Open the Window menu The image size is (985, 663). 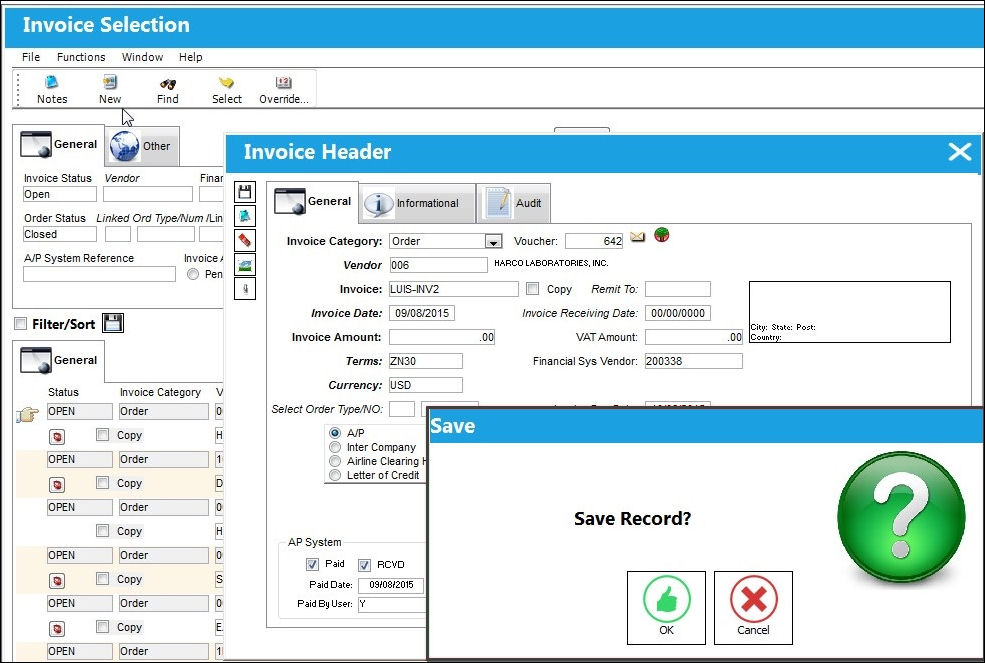point(143,57)
